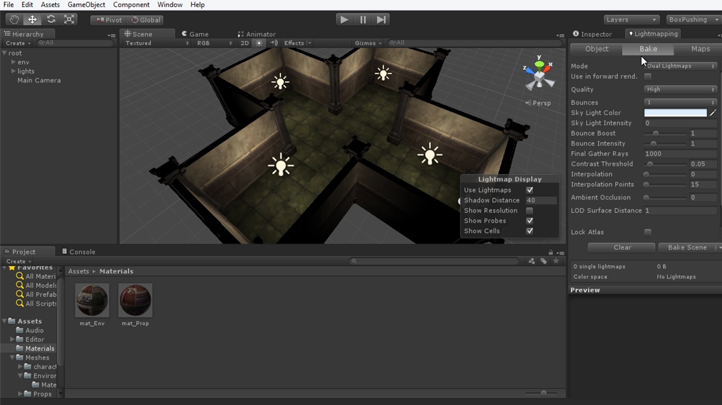722x405 pixels.
Task: Select the Hand tool
Action: tap(14, 19)
